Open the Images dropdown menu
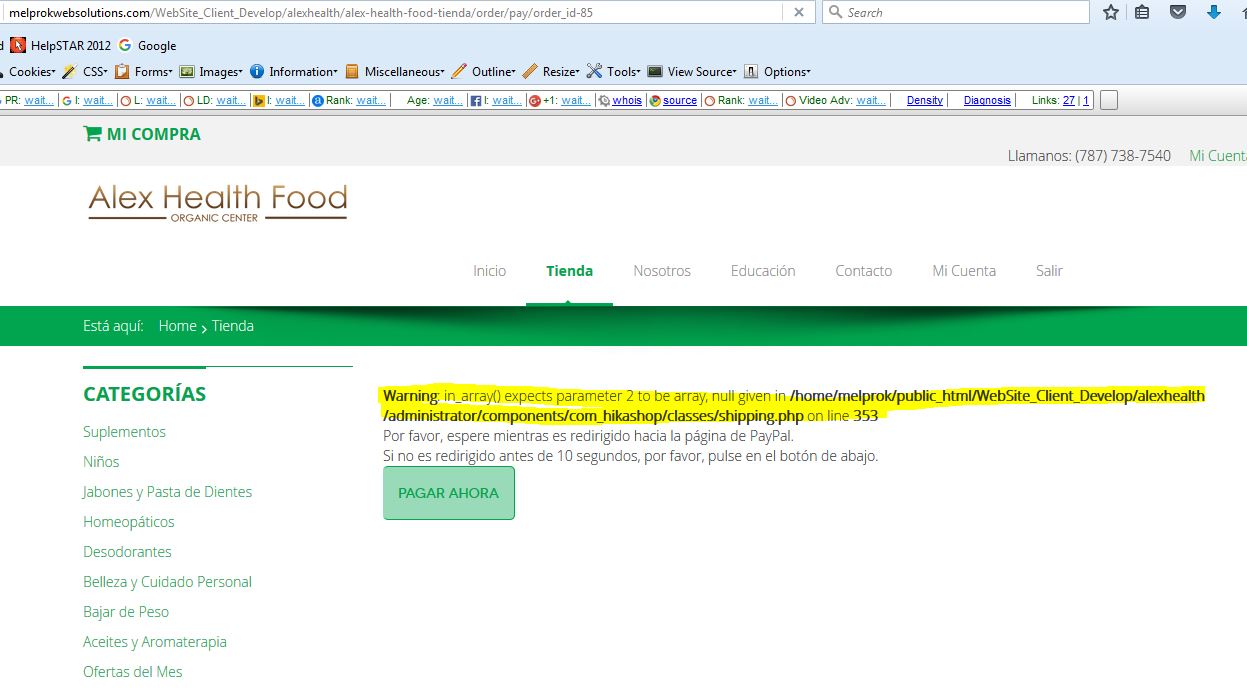The width and height of the screenshot is (1247, 688). point(211,72)
